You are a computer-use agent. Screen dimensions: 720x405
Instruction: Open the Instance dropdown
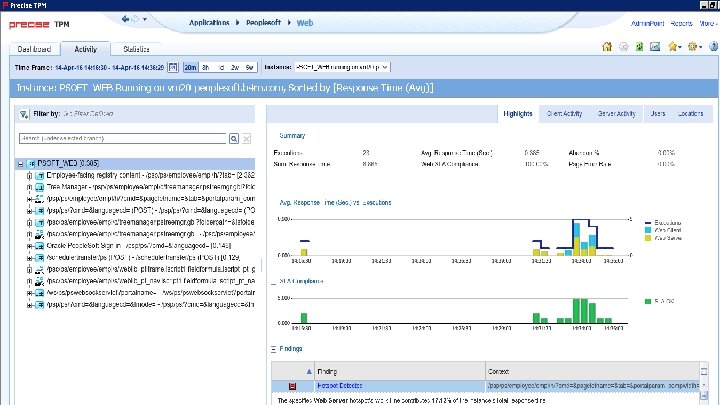342,67
